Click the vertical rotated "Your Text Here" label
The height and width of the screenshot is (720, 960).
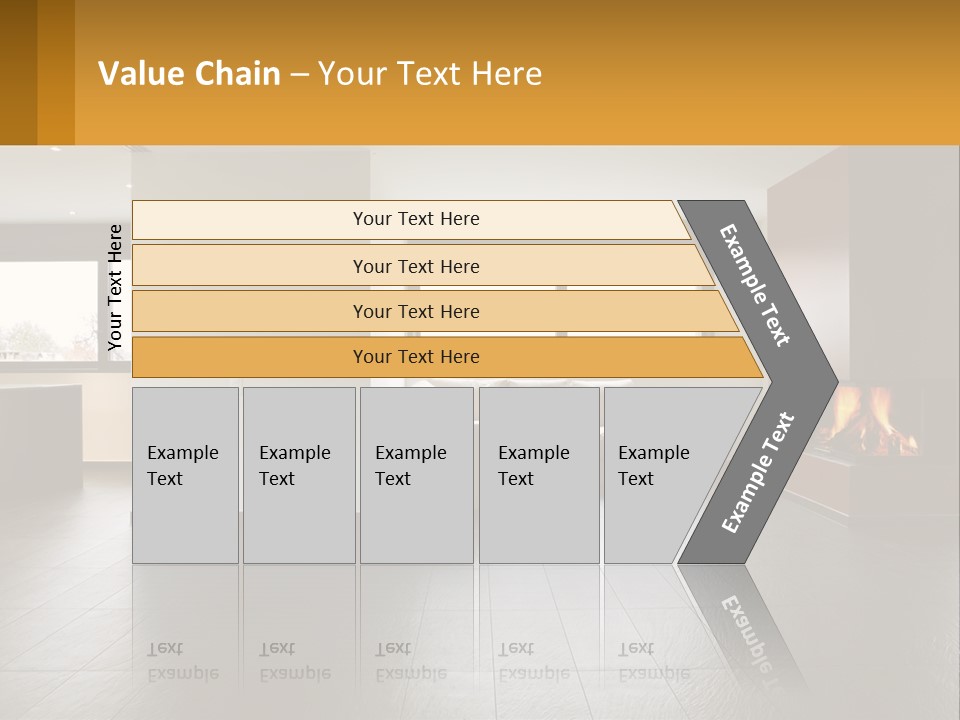point(116,287)
